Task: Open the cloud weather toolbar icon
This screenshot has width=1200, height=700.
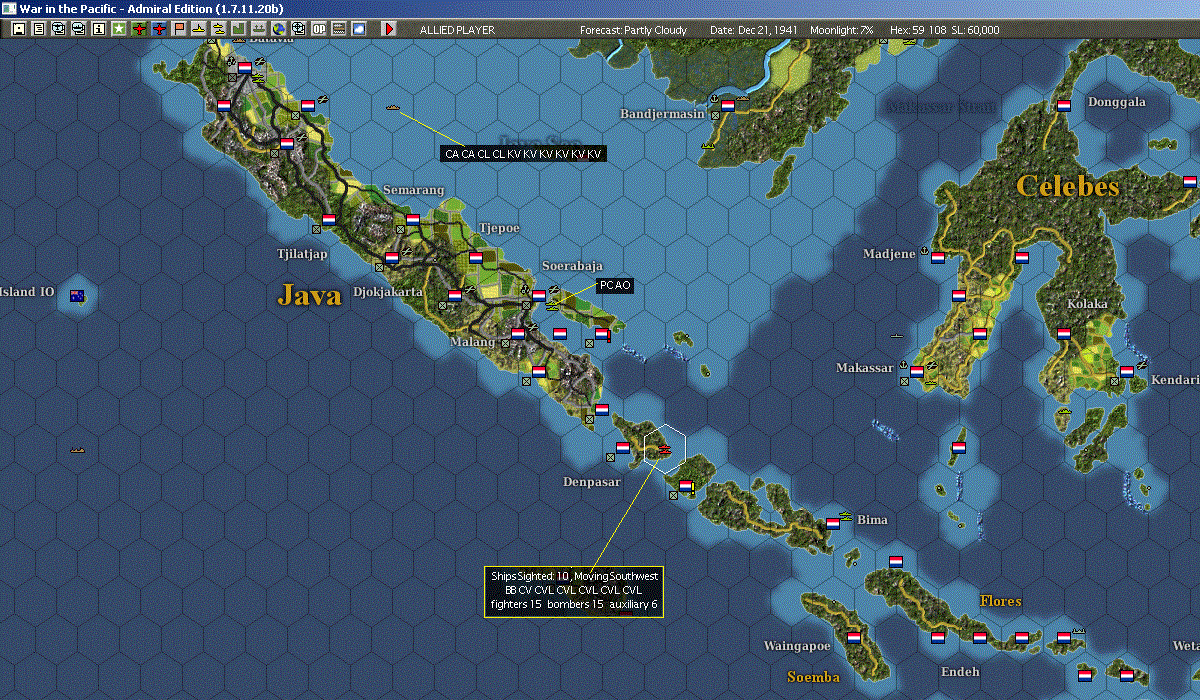Action: pos(358,29)
